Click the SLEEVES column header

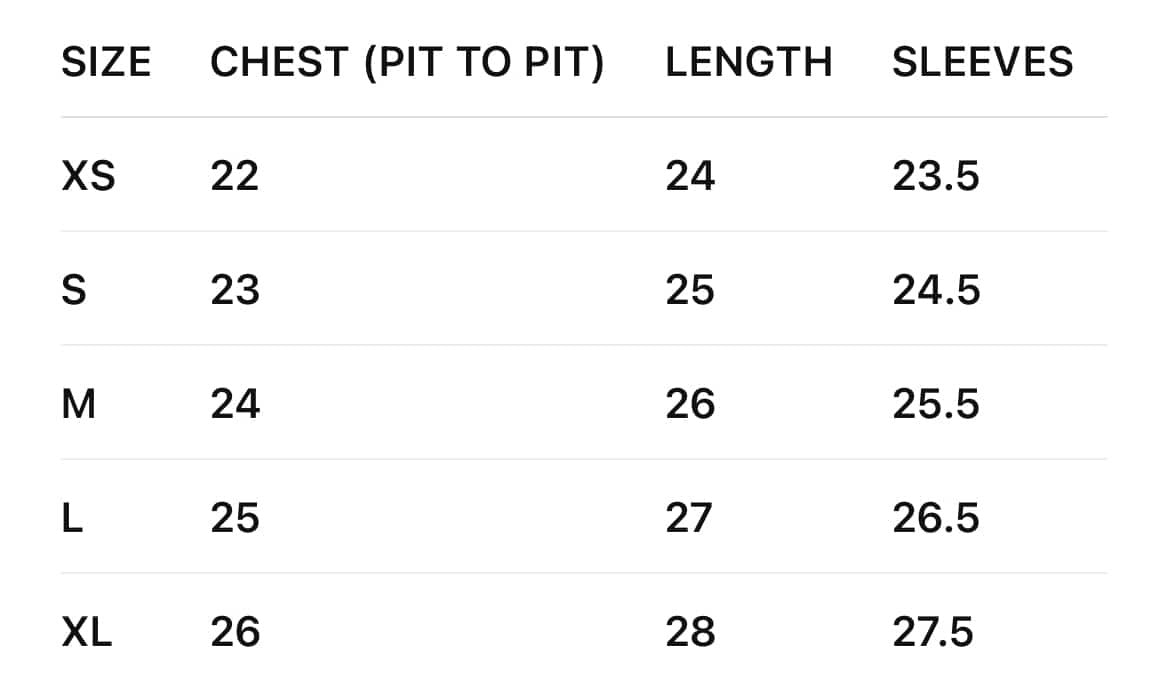(982, 63)
